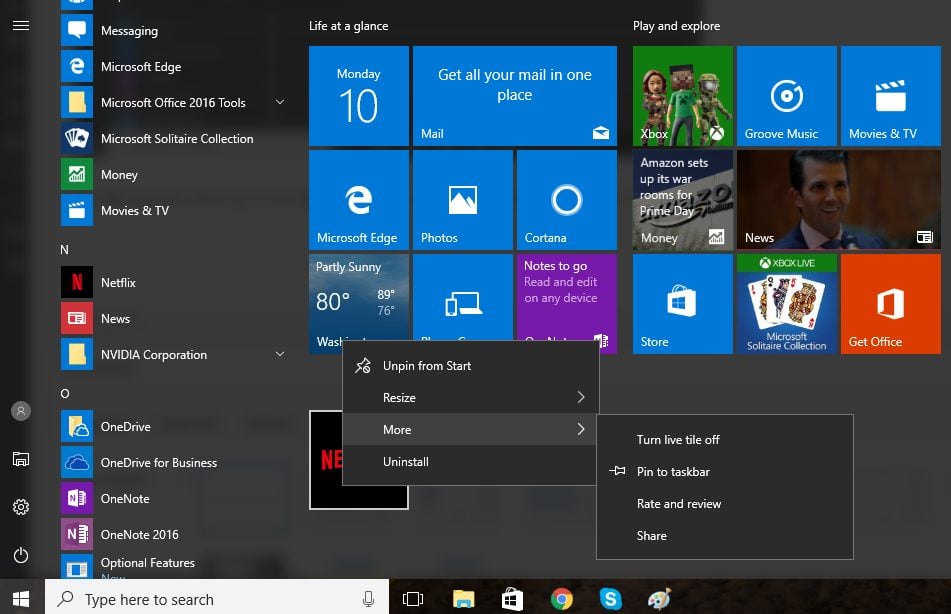Launch Netflix from the app list
The image size is (951, 614).
(x=173, y=283)
